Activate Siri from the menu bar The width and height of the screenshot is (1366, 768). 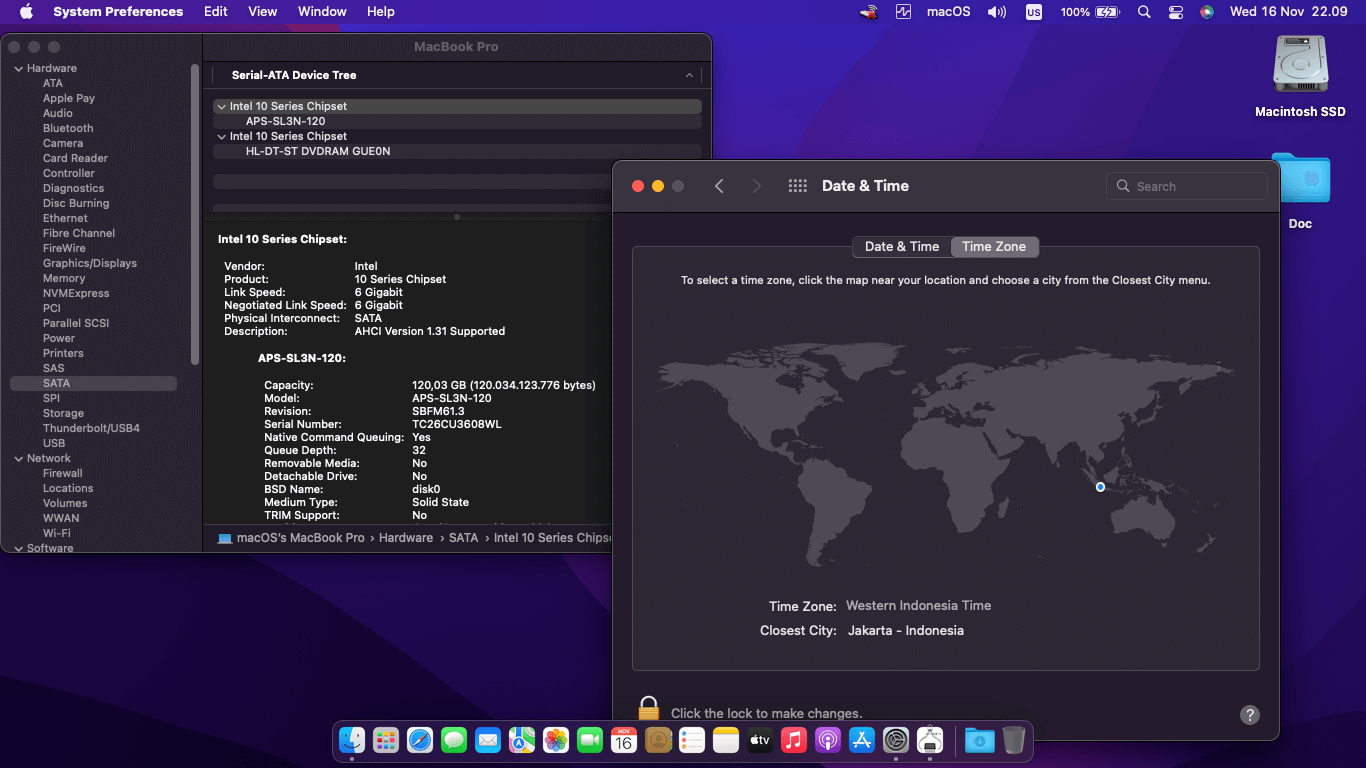click(1207, 12)
